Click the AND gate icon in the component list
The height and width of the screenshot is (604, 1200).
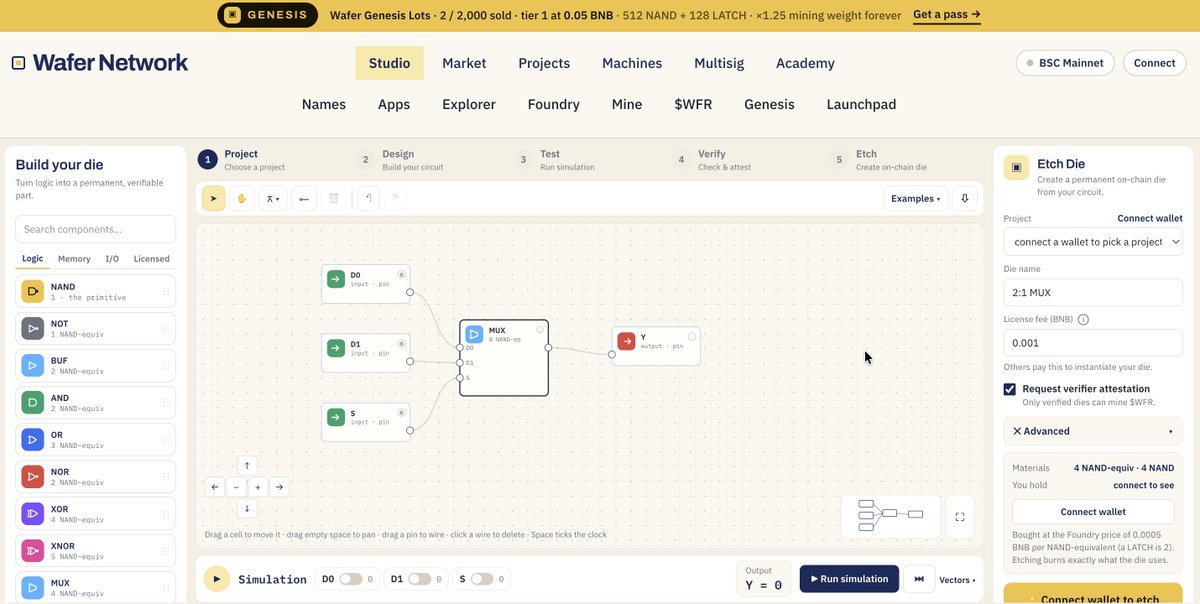[33, 403]
